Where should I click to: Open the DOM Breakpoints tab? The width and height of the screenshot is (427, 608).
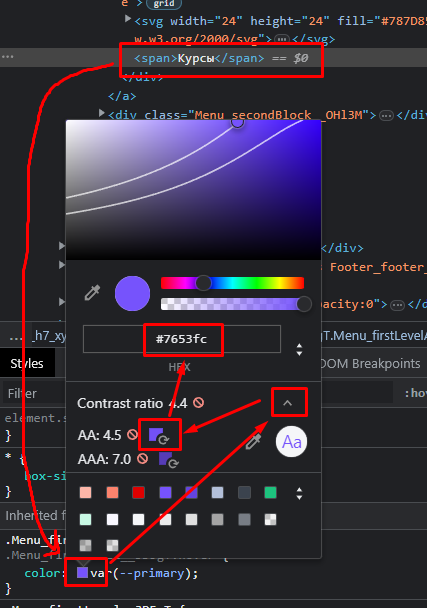point(370,364)
